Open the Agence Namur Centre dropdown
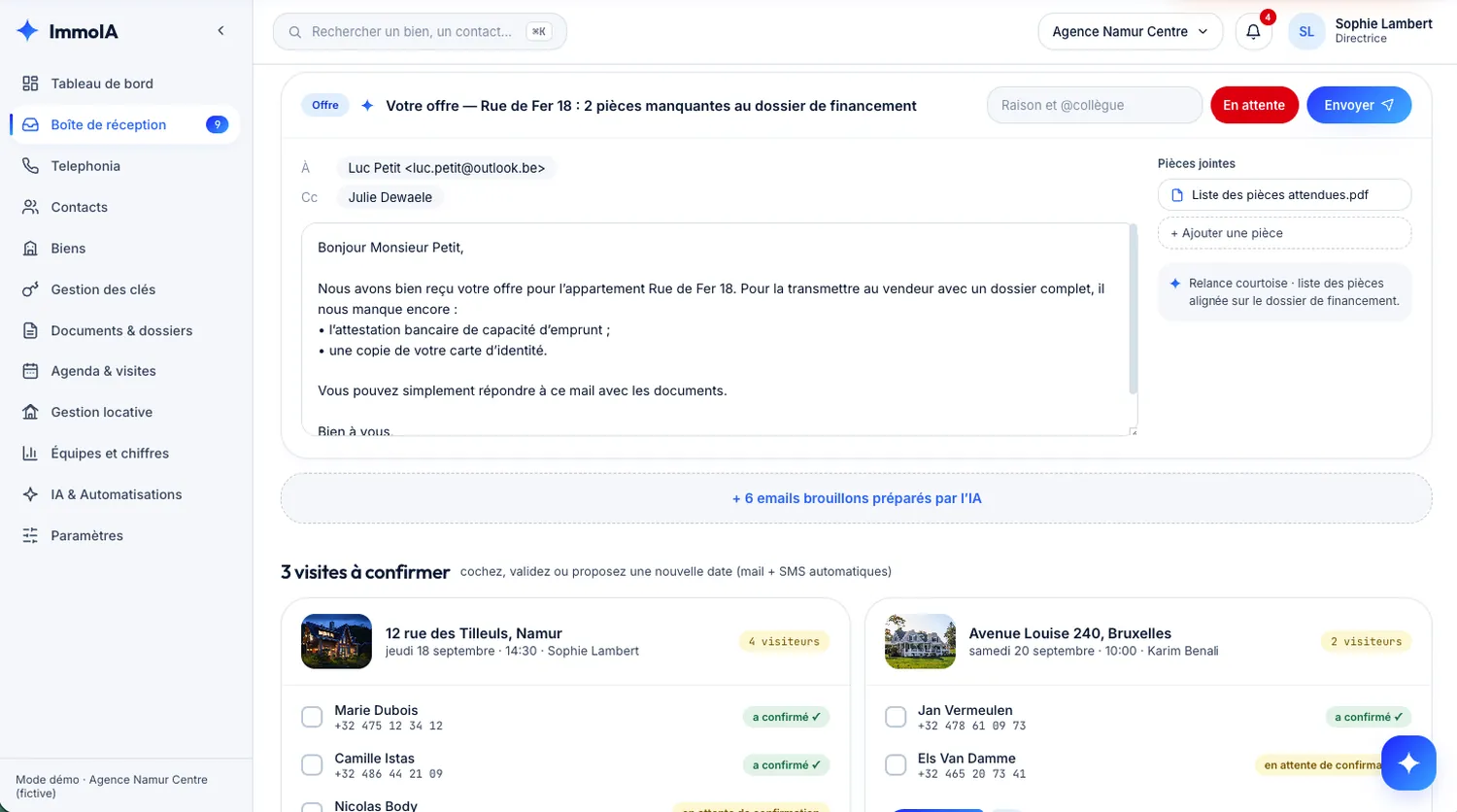Viewport: 1457px width, 812px height. [1131, 31]
